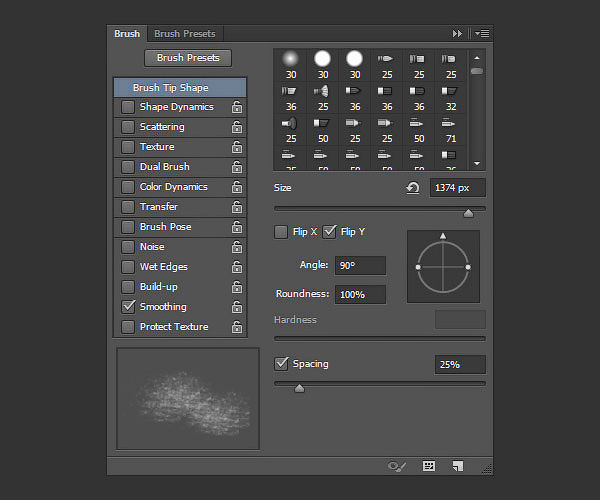
Task: Click the Size slider handle
Action: pos(468,213)
